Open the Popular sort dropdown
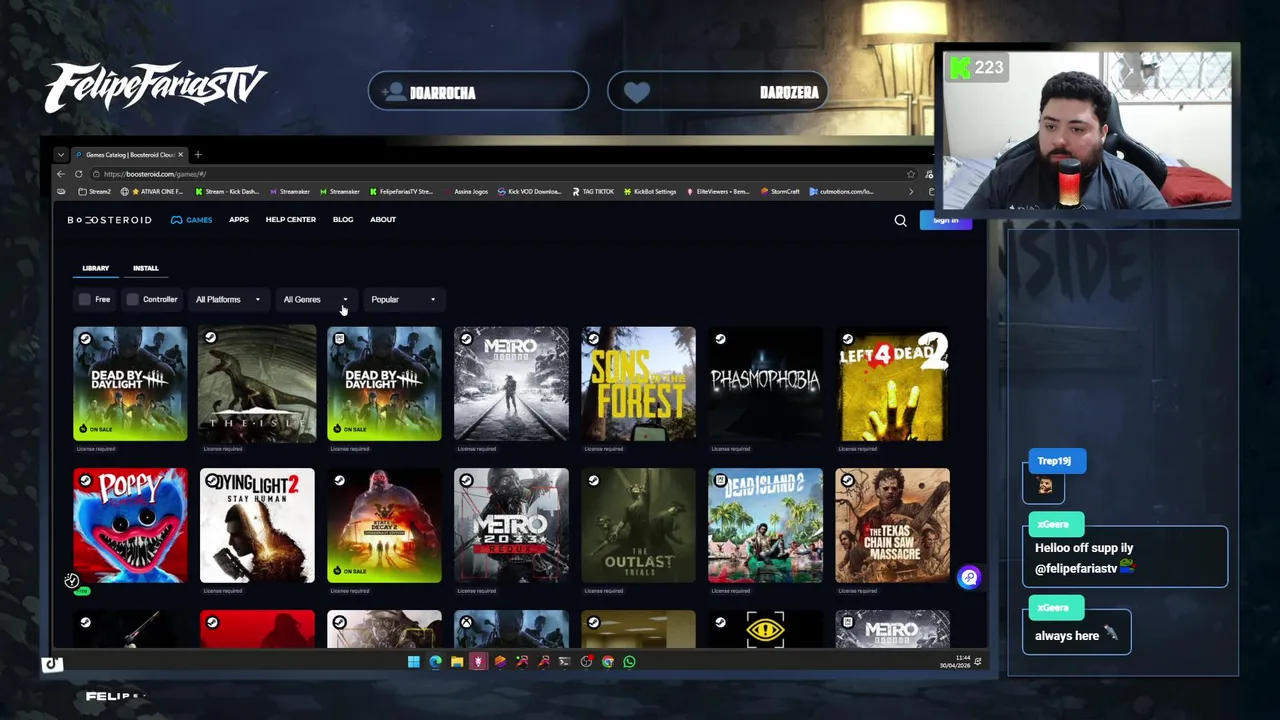The height and width of the screenshot is (720, 1280). click(x=403, y=299)
